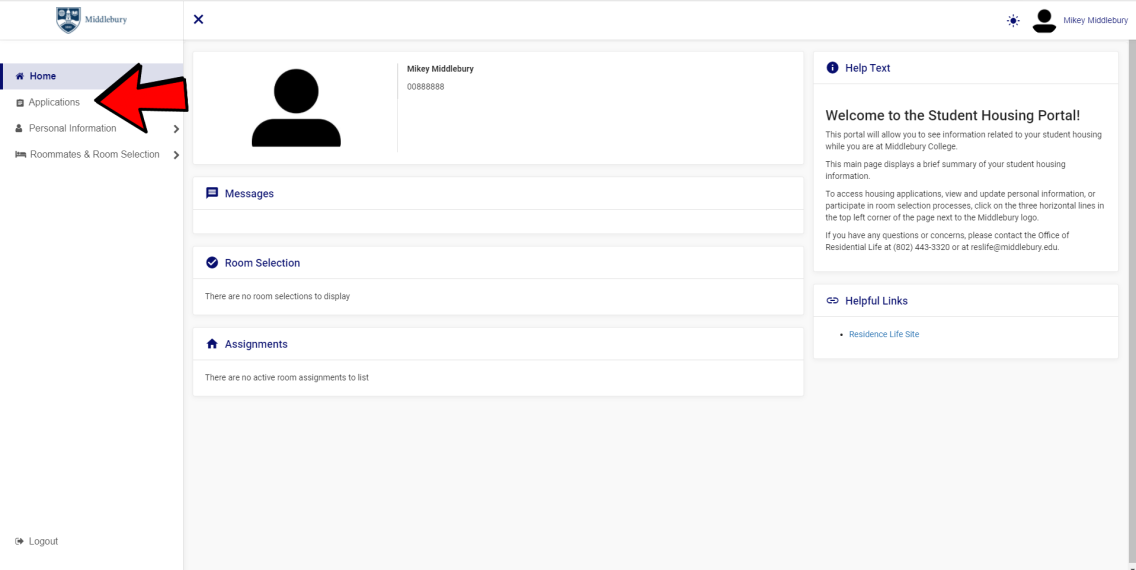Click the Messages chat icon
Screen dimensions: 1136x570
click(x=212, y=193)
